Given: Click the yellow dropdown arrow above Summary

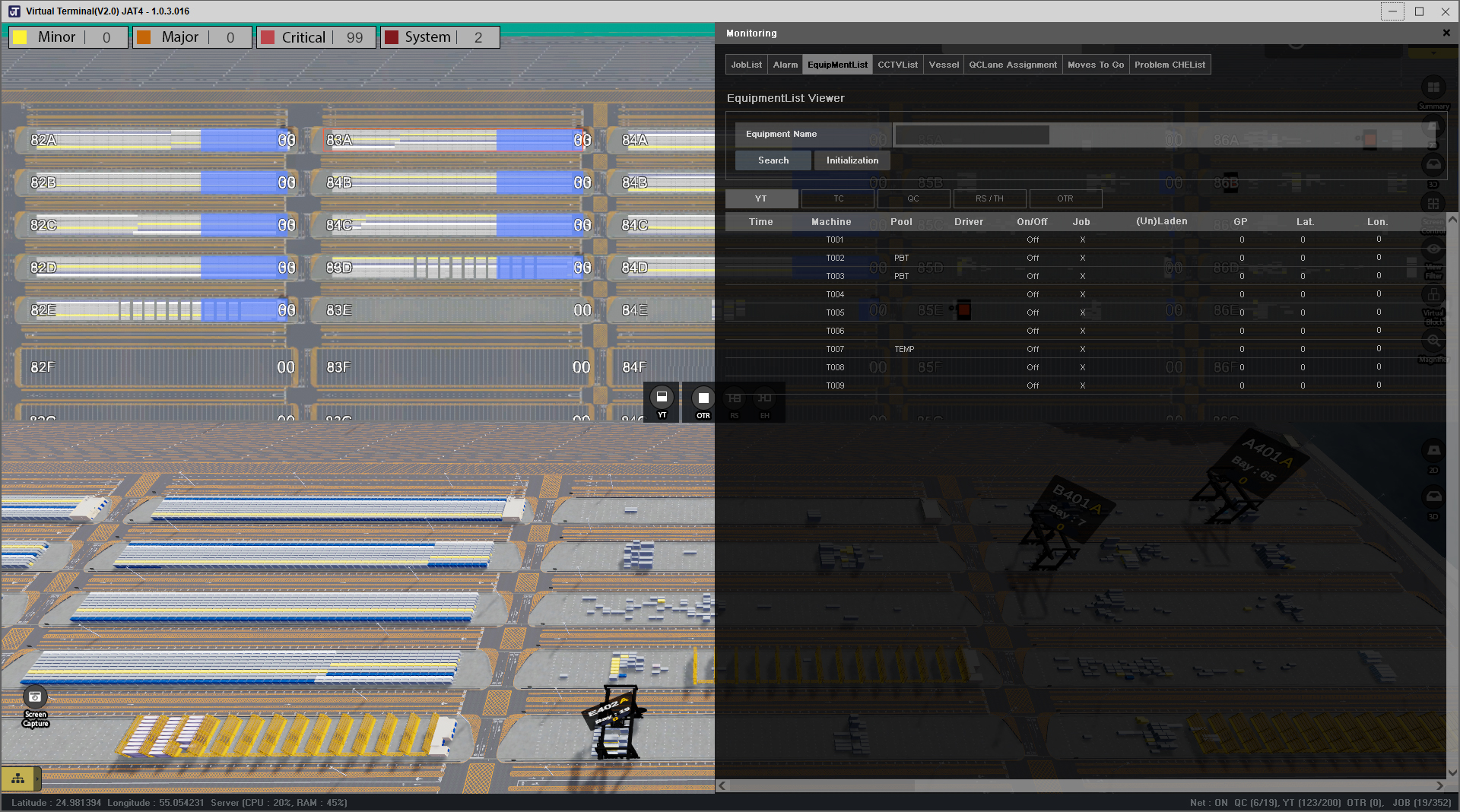Looking at the screenshot, I should (1433, 53).
